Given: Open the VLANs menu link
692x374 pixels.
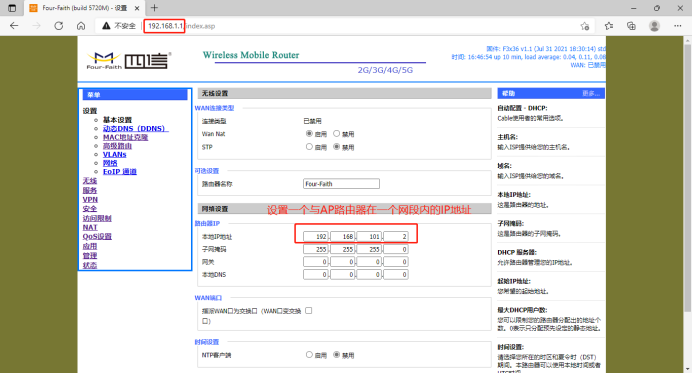Looking at the screenshot, I should (x=114, y=155).
